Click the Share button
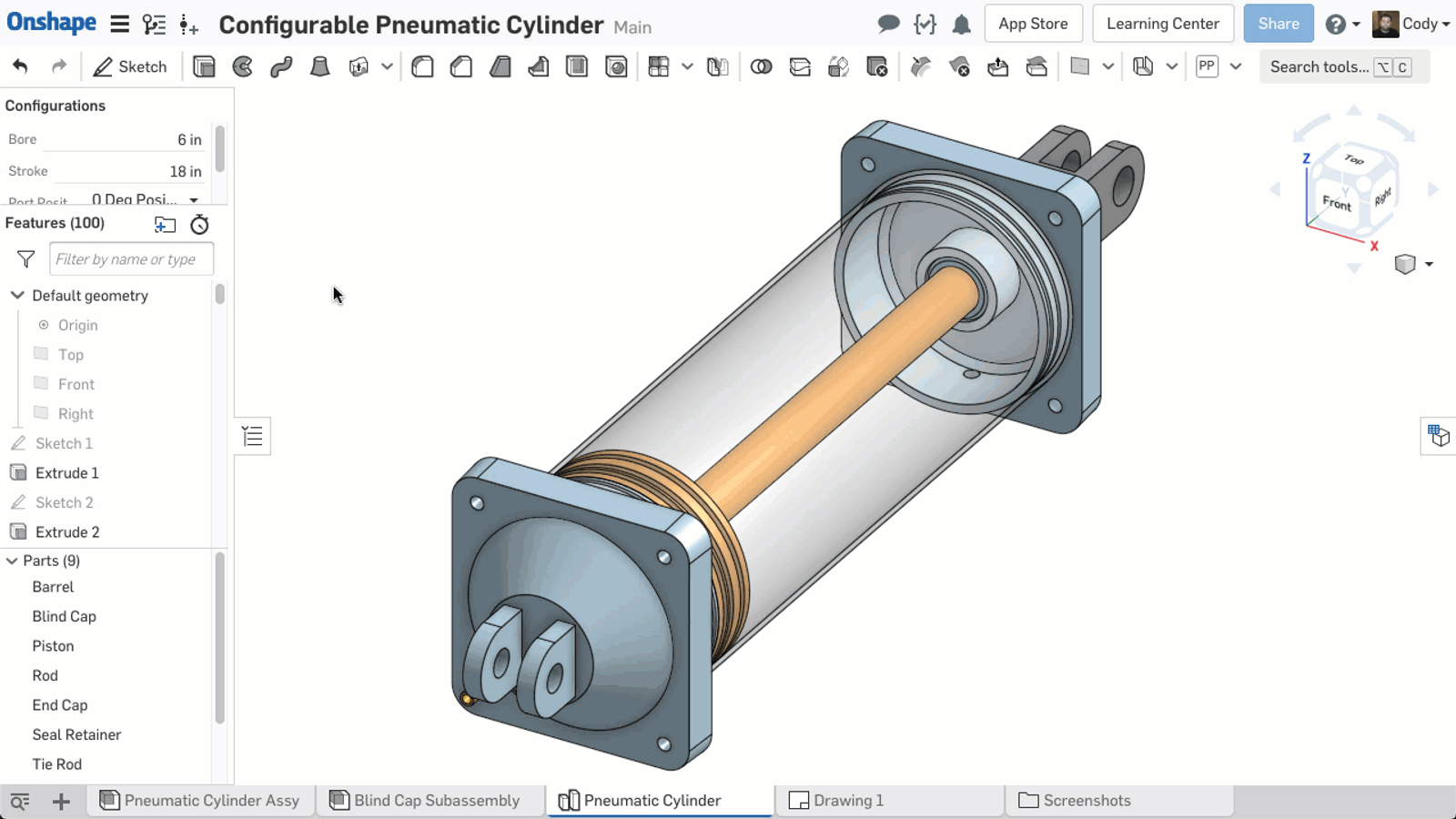1456x819 pixels. click(1278, 24)
